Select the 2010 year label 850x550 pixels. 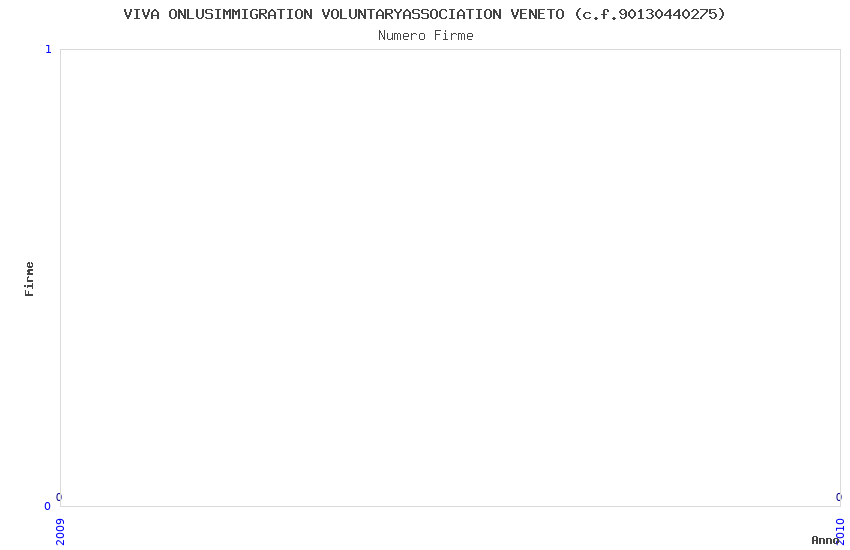click(840, 532)
